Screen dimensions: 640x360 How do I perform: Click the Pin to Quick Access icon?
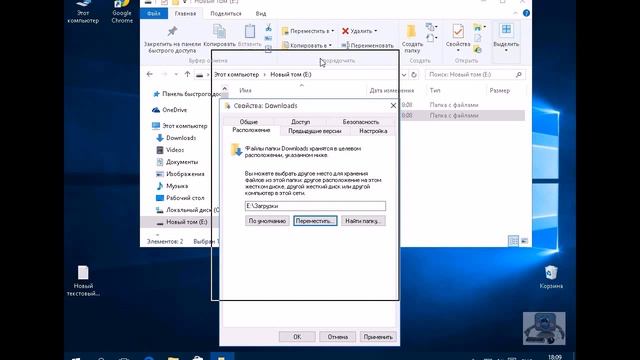point(172,31)
